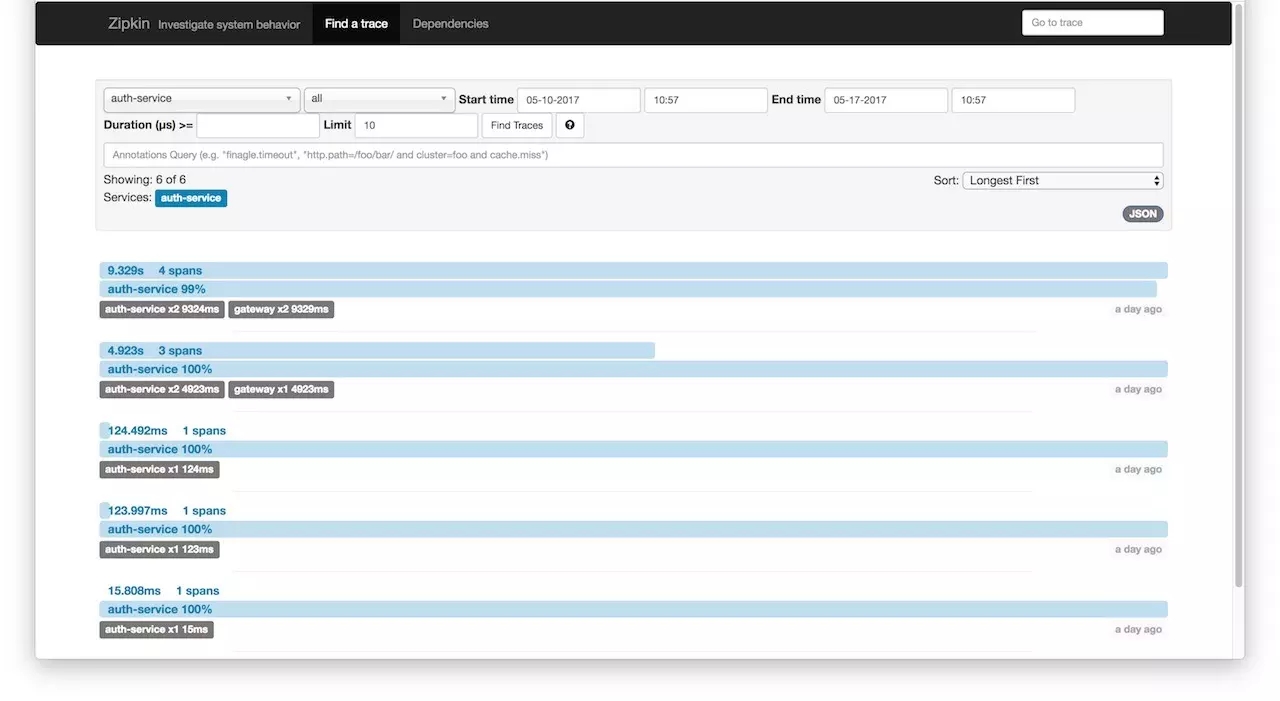Screen dimensions: 1280x701
Task: Click the End time date field
Action: click(x=886, y=100)
